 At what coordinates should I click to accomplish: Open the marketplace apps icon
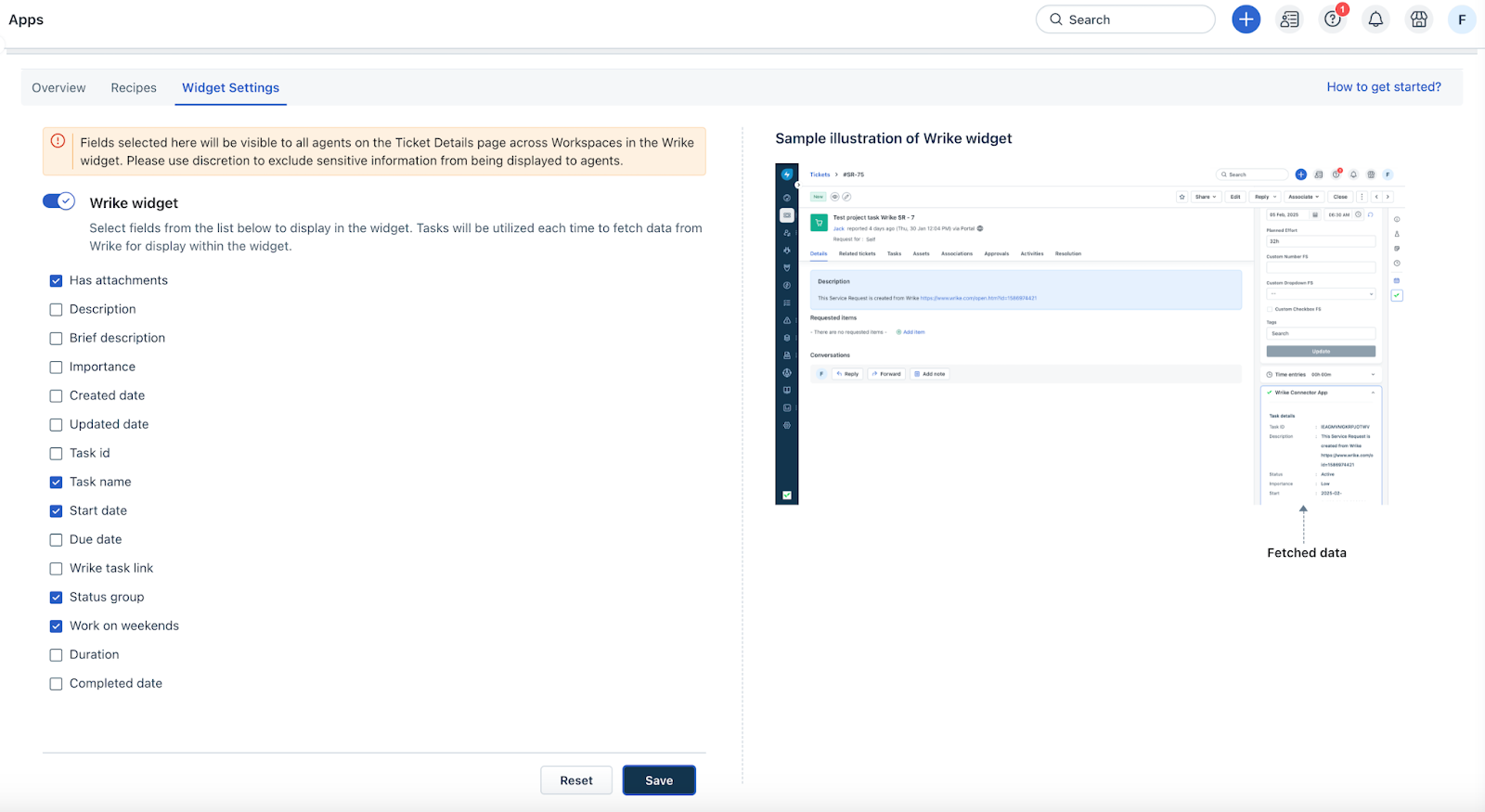coord(1419,19)
